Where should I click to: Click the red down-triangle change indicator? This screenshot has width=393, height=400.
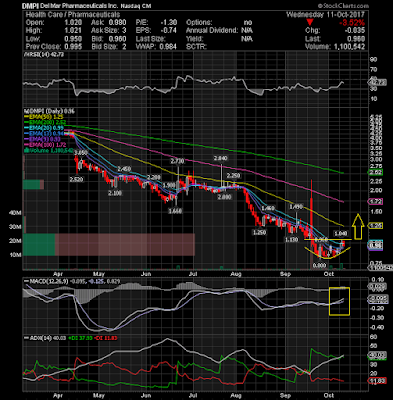310,22
